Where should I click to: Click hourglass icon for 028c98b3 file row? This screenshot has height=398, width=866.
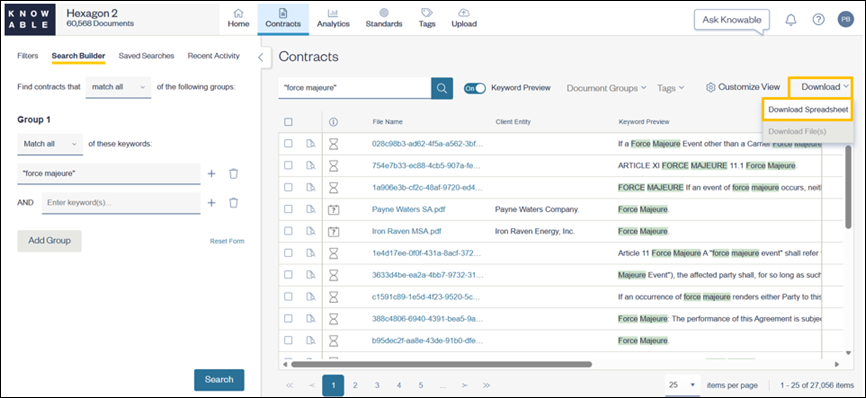pyautogui.click(x=334, y=144)
